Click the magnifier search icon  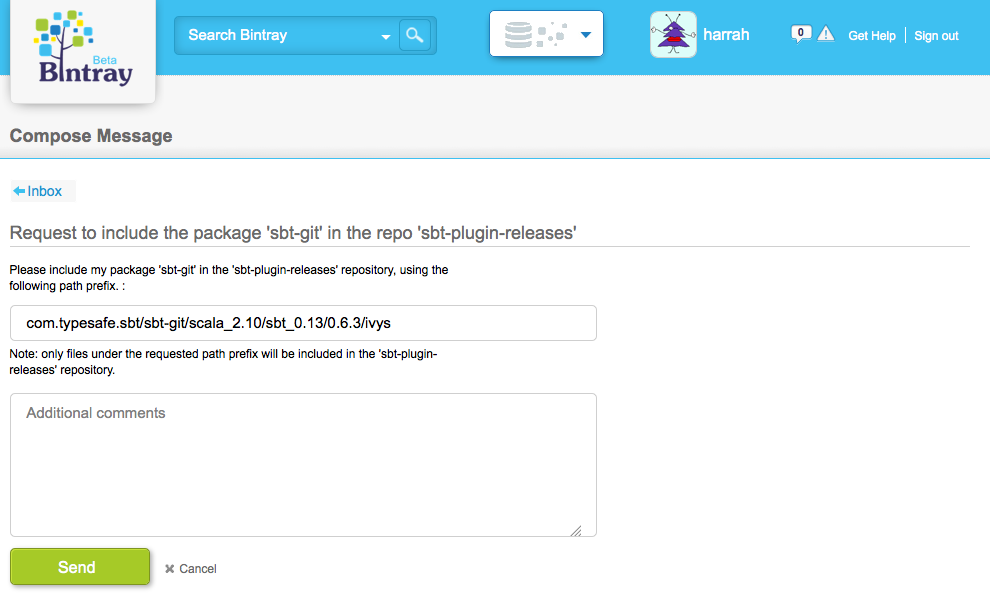(x=414, y=36)
